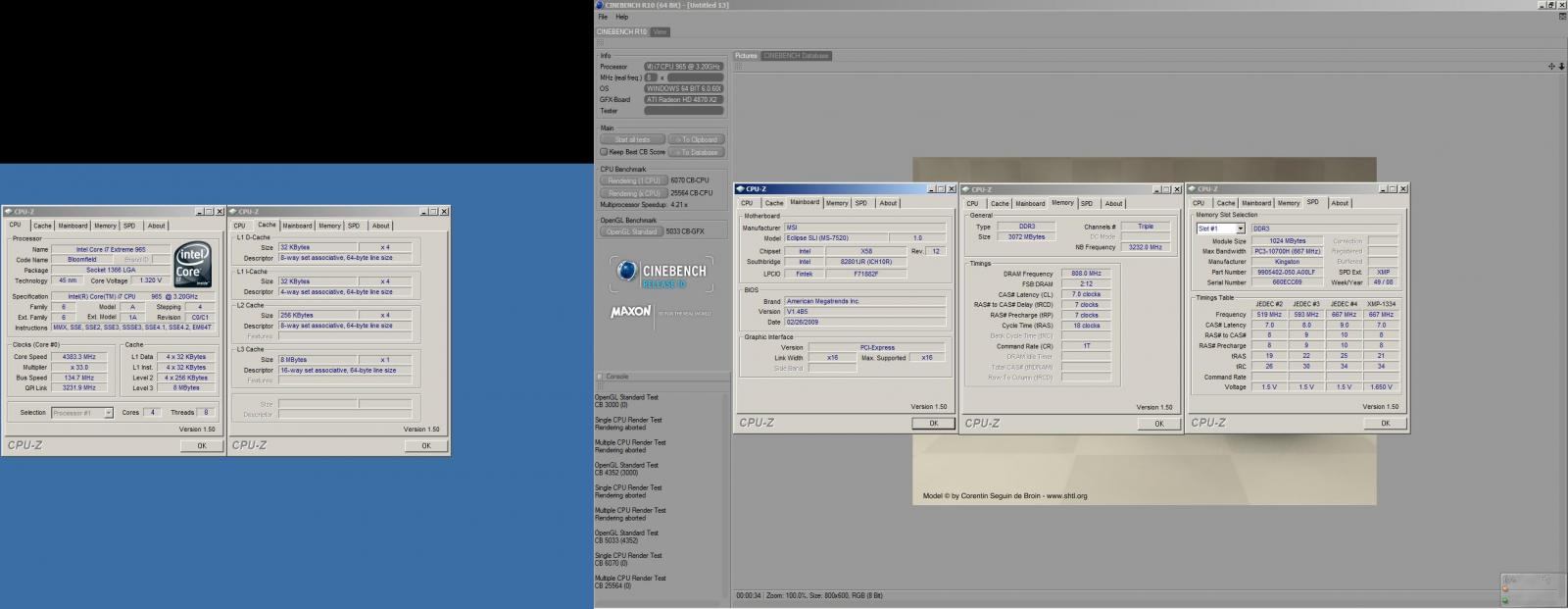Screen dimensions: 1568x609
Task: Click the status bar zoom info text
Action: point(824,595)
